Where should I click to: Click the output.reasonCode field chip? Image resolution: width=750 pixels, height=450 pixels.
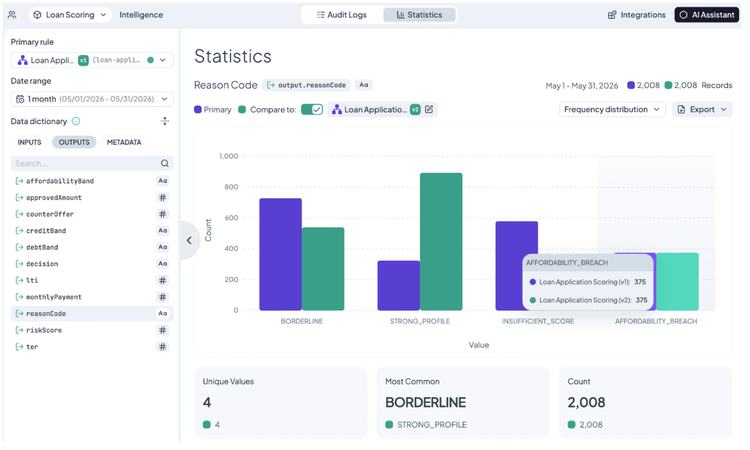[306, 85]
